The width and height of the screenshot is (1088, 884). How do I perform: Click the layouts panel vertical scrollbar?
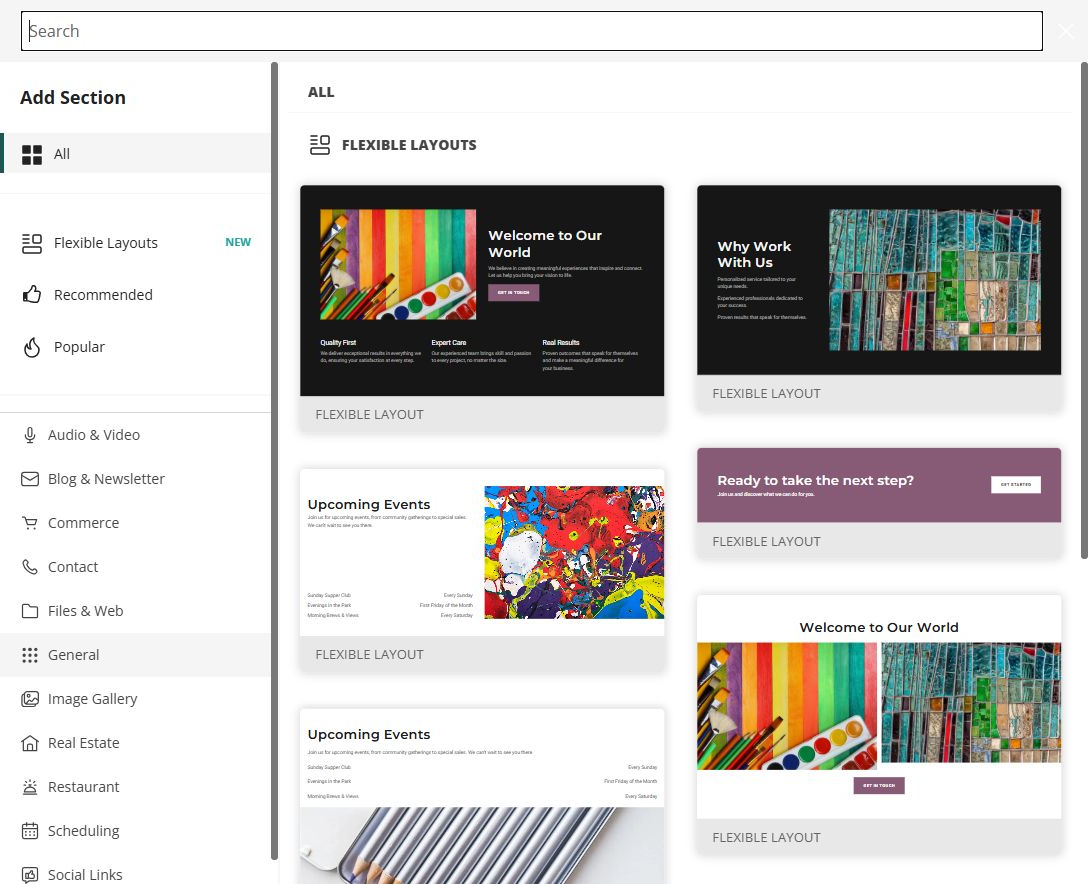(x=1085, y=310)
